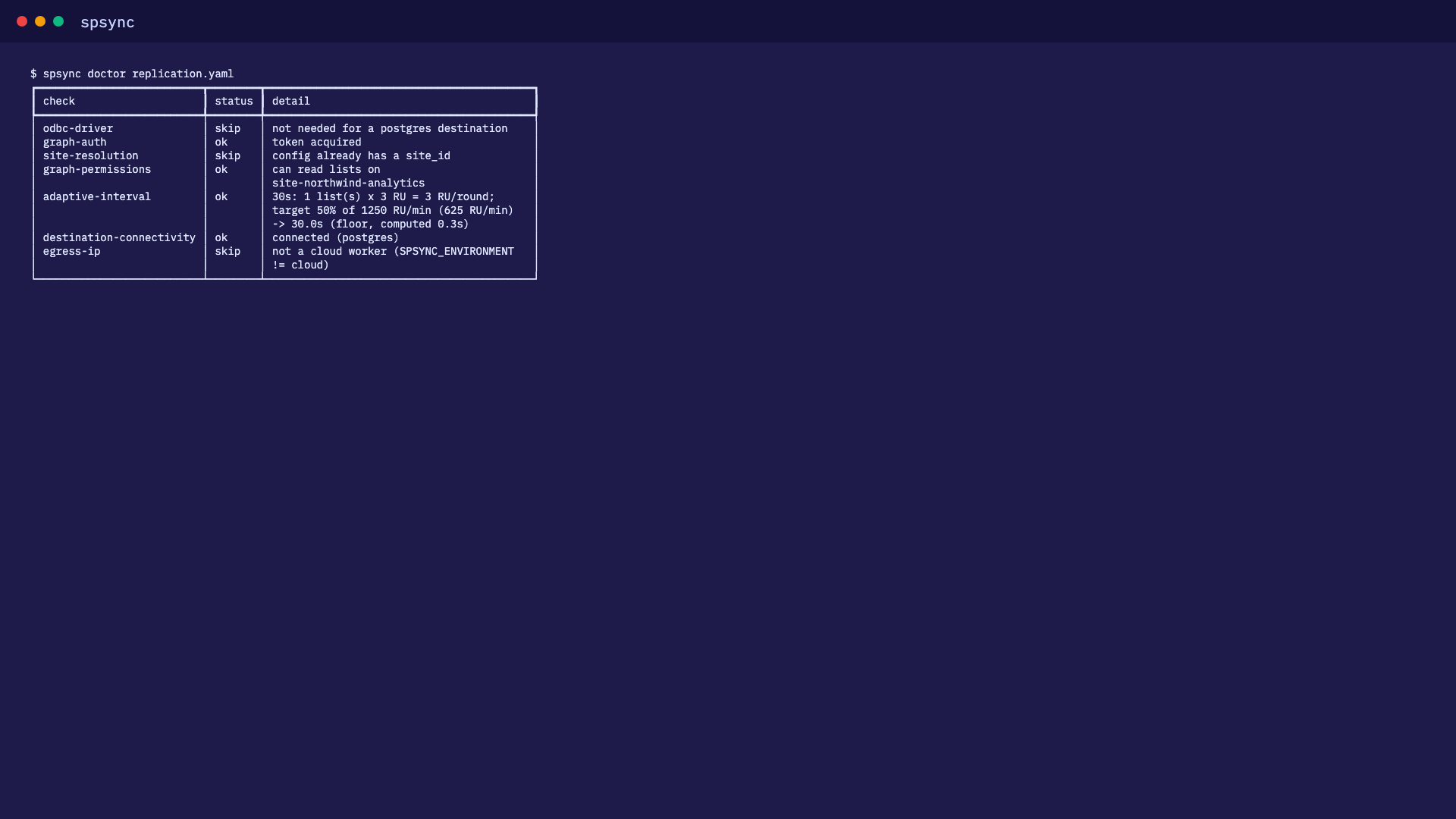Select the 'odbc-driver' check name
Screen dimensions: 1456x819
point(78,128)
